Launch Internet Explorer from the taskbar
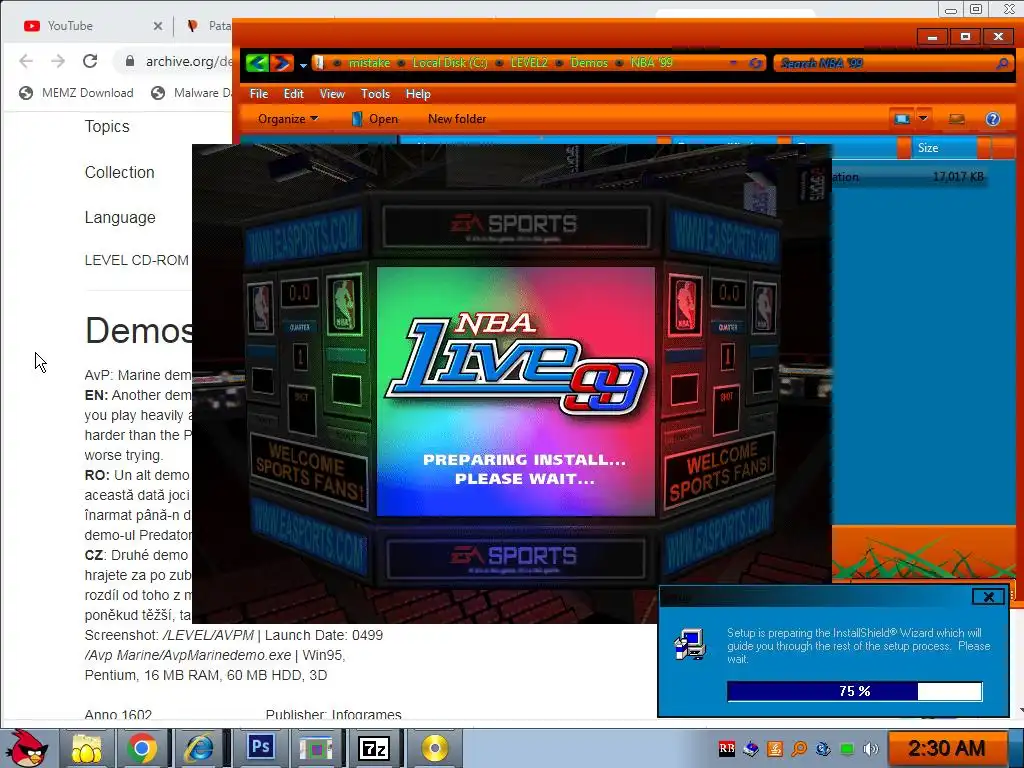The image size is (1024, 768). click(x=199, y=748)
